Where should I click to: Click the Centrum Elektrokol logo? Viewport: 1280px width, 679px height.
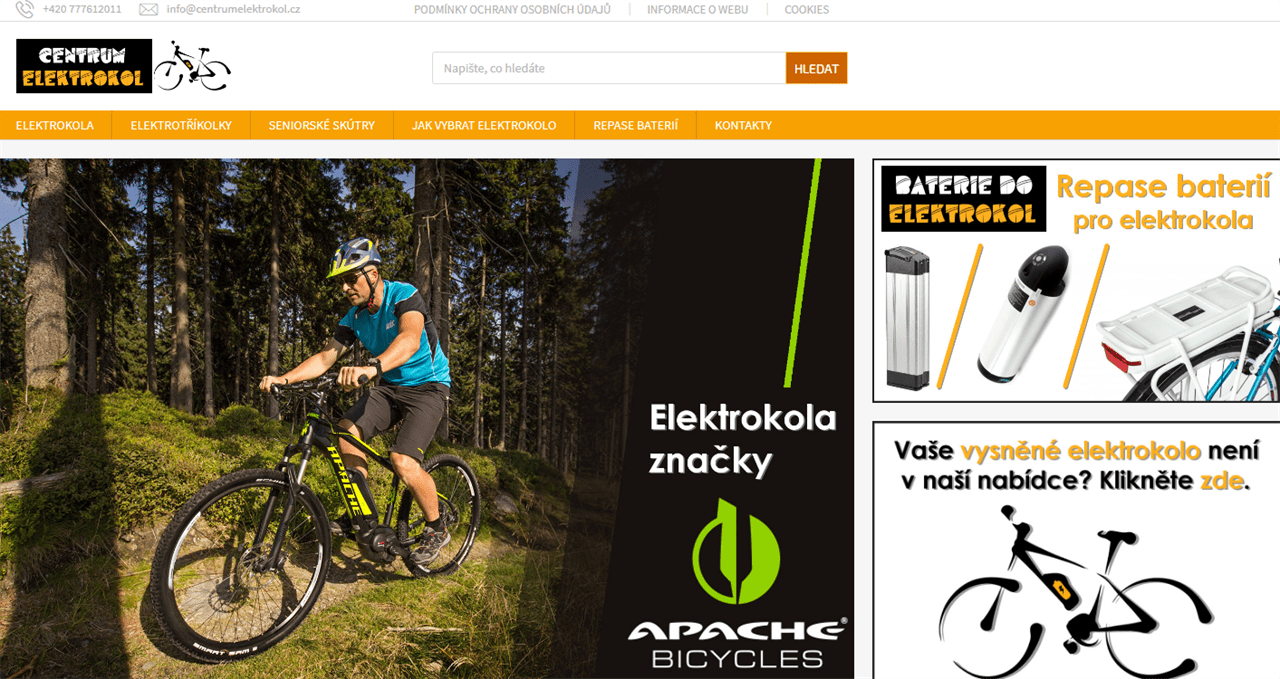pos(84,66)
